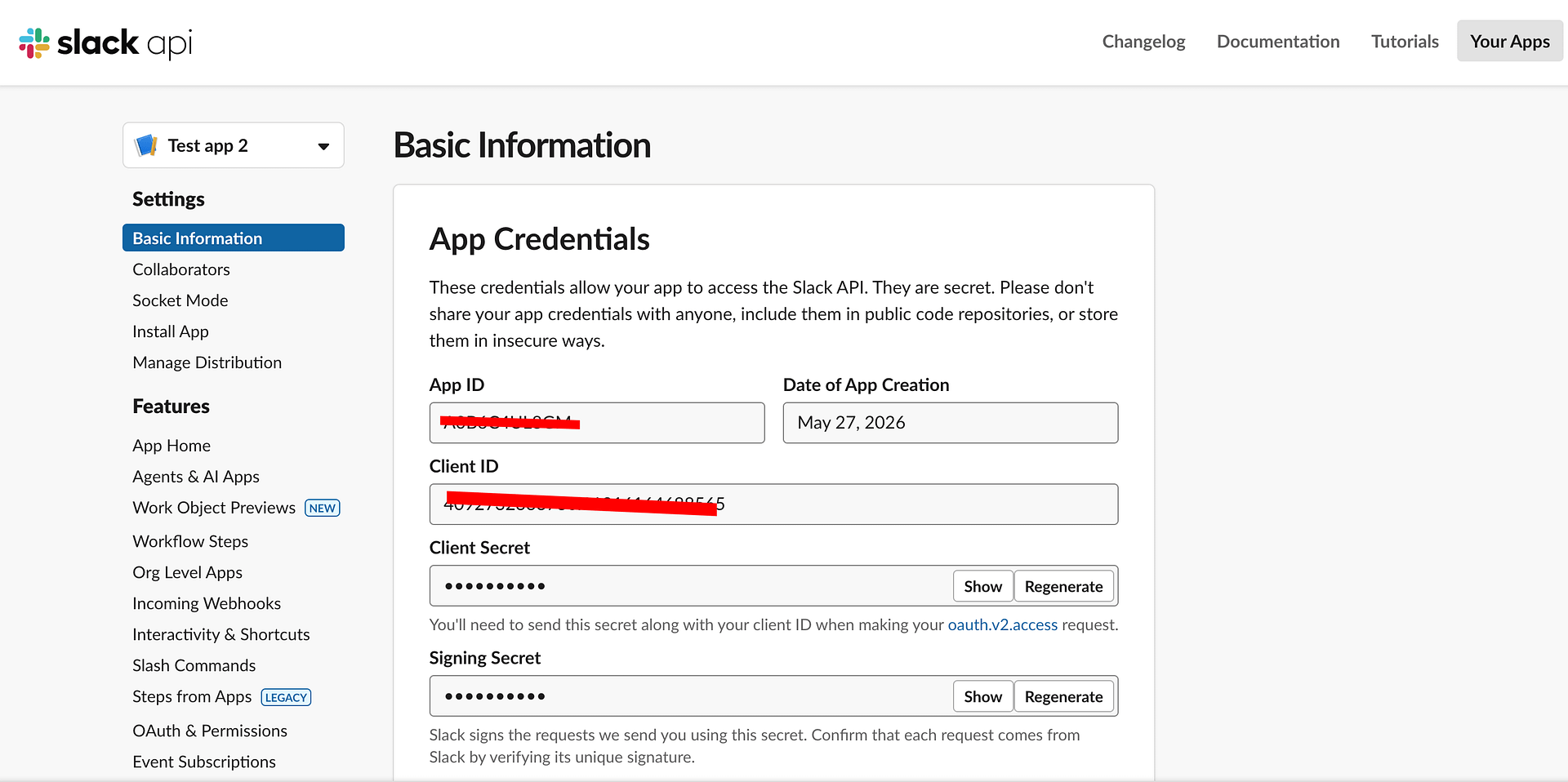Screen dimensions: 1568x782
Task: Open the Test app 2 app selector dropdown
Action: 234,145
